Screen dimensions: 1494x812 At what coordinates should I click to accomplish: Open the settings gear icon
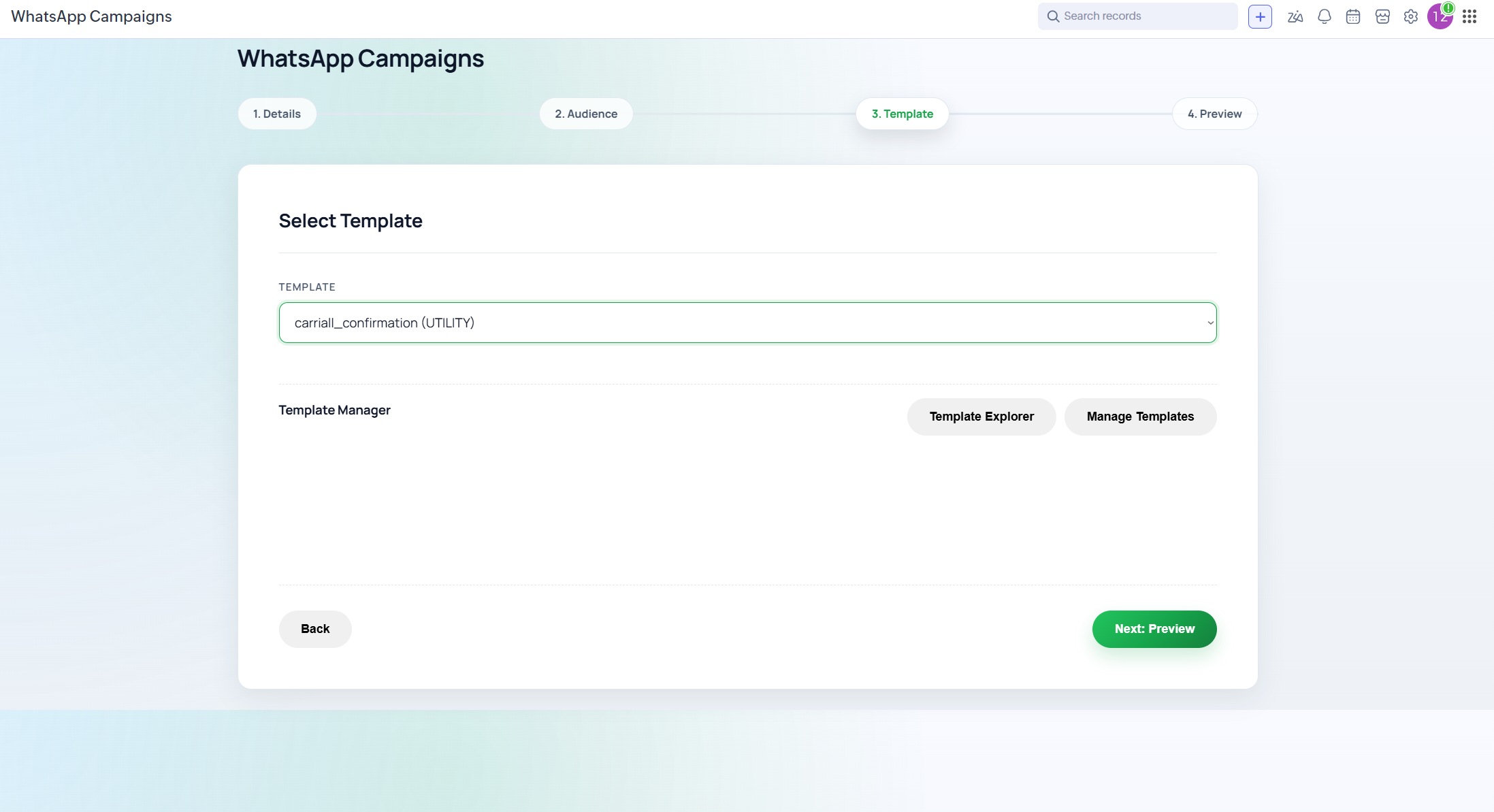pos(1411,16)
